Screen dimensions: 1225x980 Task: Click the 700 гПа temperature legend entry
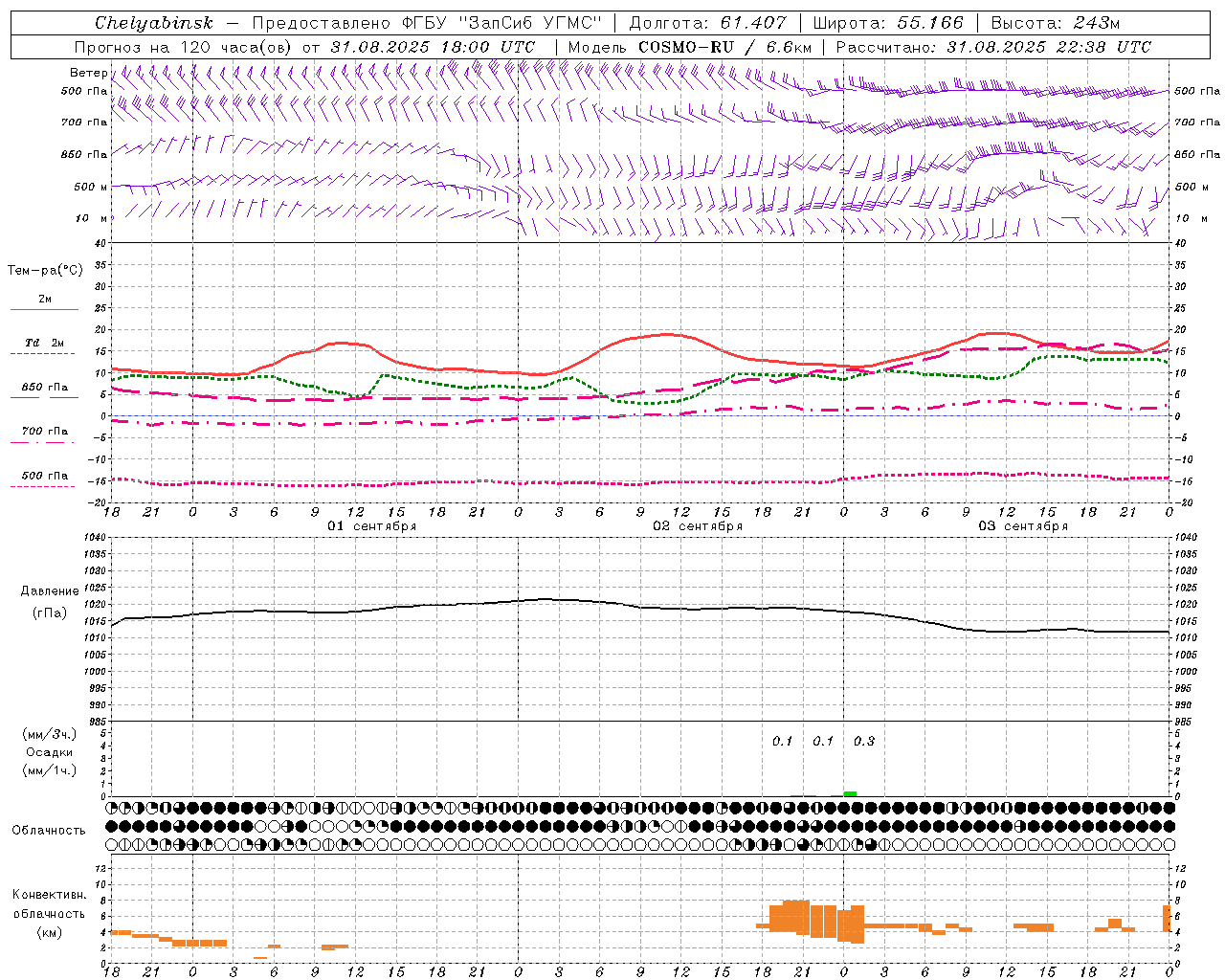tap(44, 432)
